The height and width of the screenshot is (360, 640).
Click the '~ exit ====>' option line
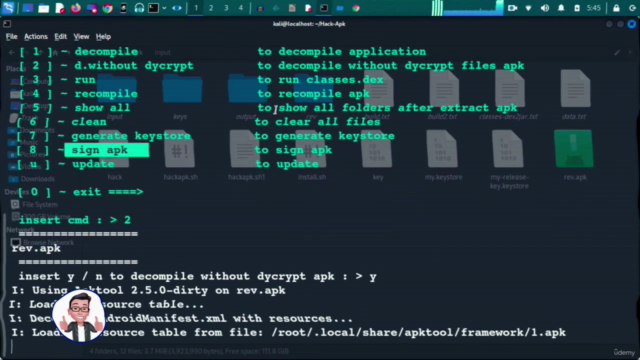click(x=100, y=192)
